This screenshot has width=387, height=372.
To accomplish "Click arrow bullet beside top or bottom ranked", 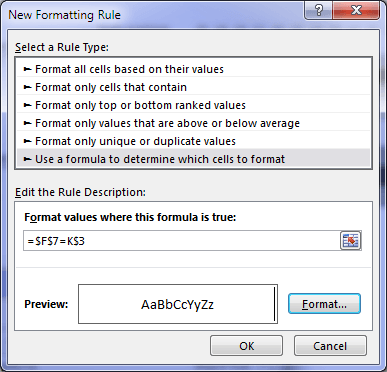I will click(27, 105).
